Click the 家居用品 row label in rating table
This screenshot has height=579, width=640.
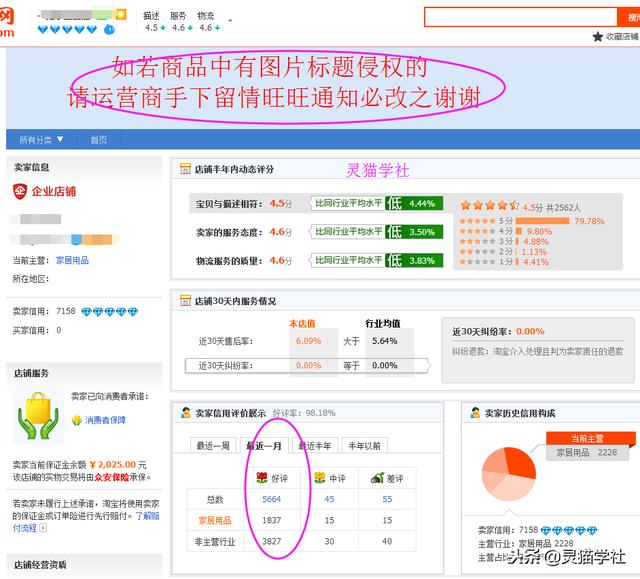click(x=215, y=520)
